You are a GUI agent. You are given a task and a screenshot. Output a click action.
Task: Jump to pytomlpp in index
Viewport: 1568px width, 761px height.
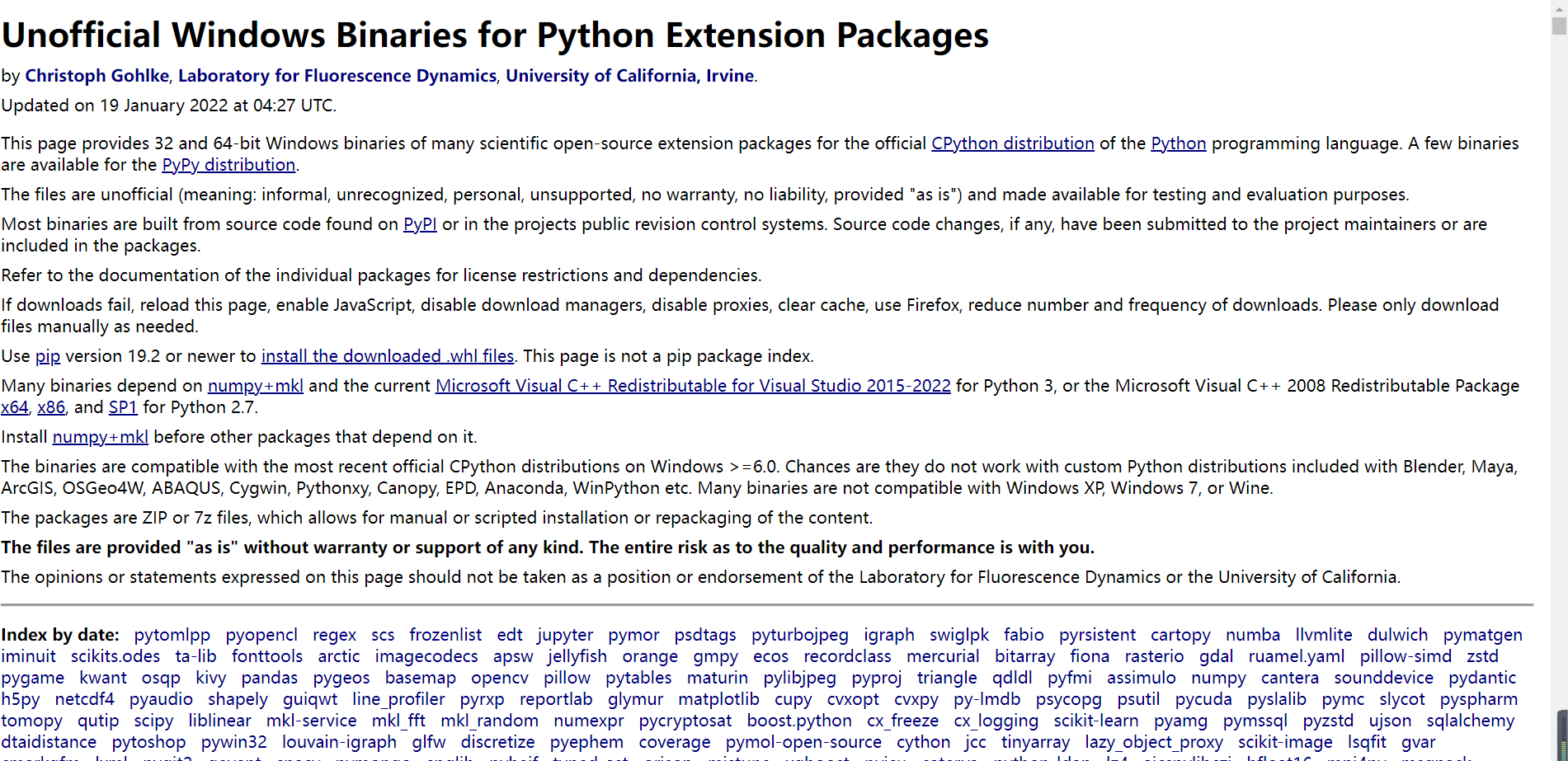(x=172, y=635)
